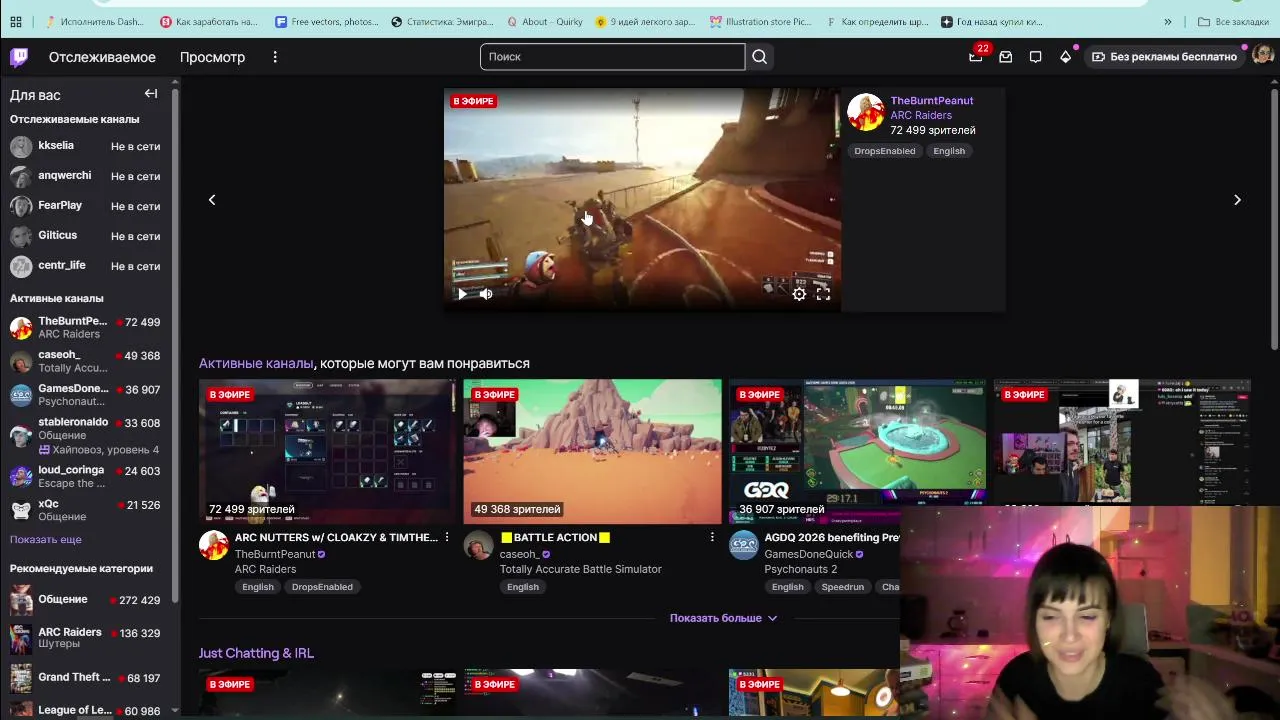Switch to "Просмотр" tab
Image resolution: width=1280 pixels, height=720 pixels.
[212, 57]
